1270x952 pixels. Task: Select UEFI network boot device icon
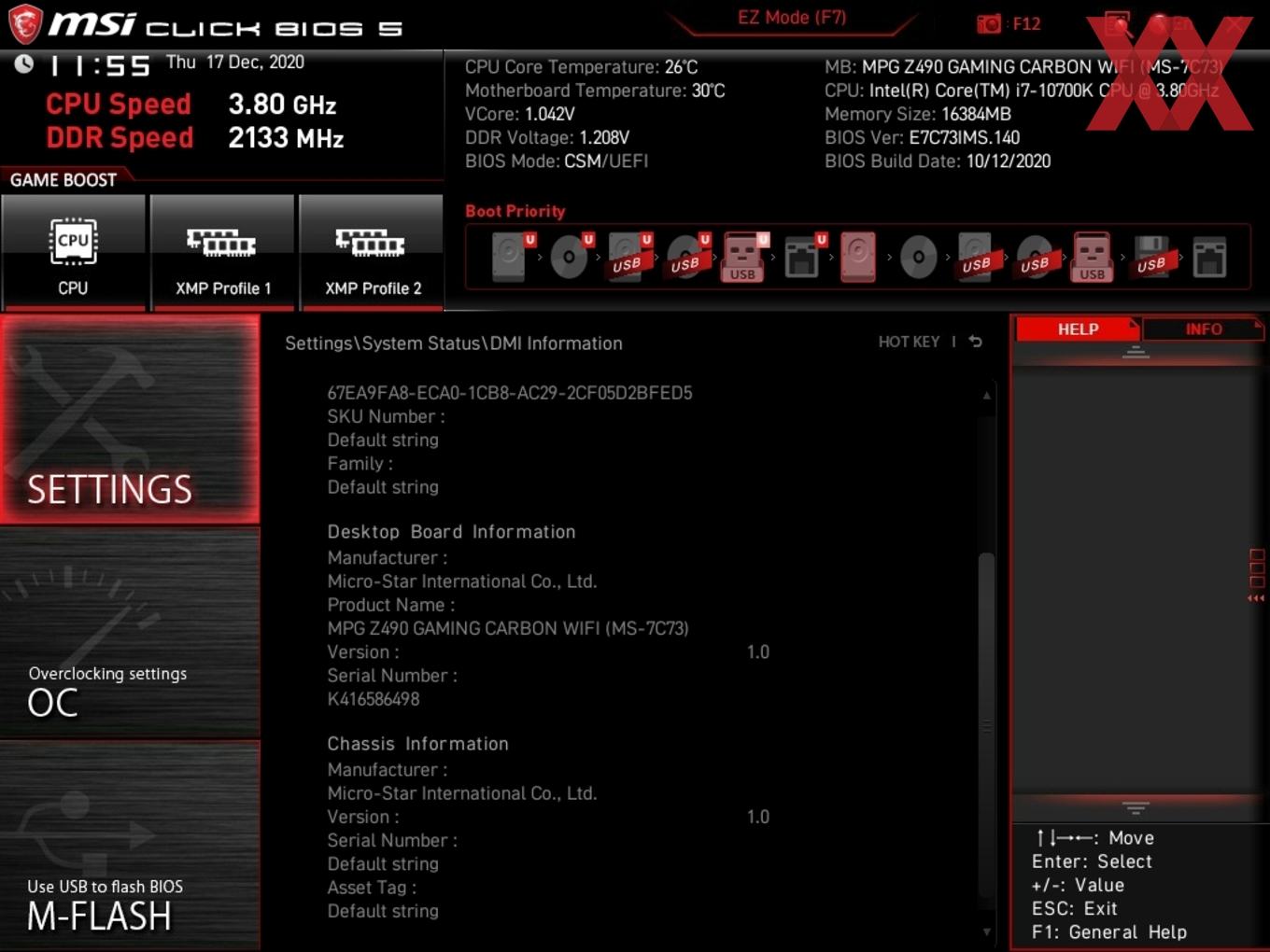coord(803,257)
